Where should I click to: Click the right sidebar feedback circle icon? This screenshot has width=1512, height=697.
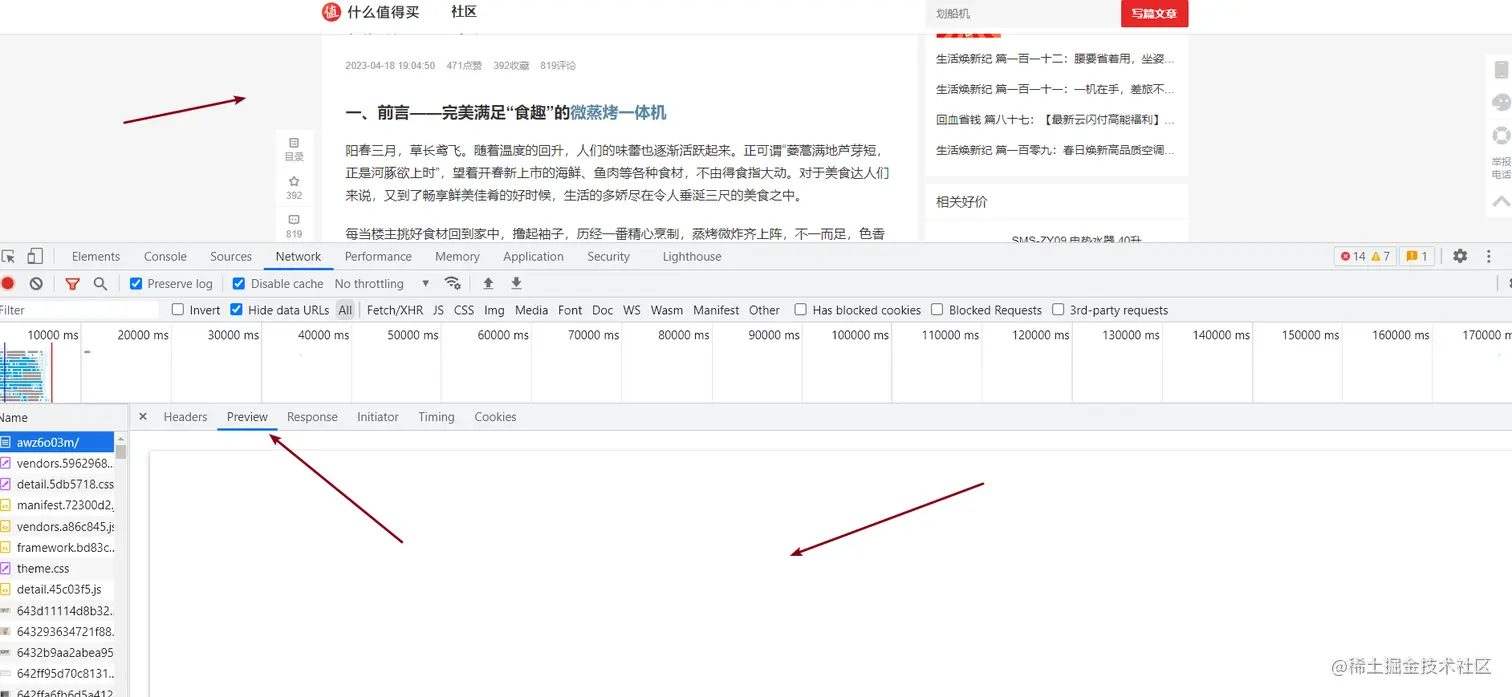[x=1501, y=135]
